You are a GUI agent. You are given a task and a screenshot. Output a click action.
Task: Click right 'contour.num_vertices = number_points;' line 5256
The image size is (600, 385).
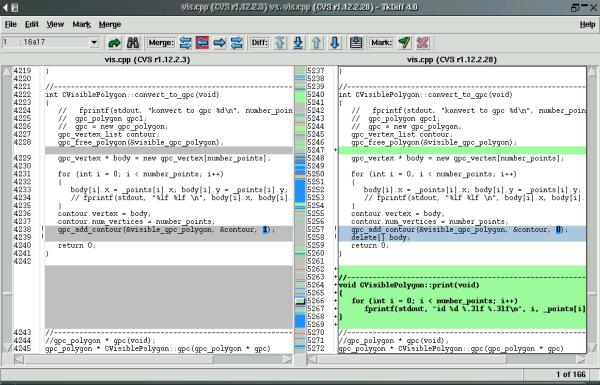pos(430,222)
